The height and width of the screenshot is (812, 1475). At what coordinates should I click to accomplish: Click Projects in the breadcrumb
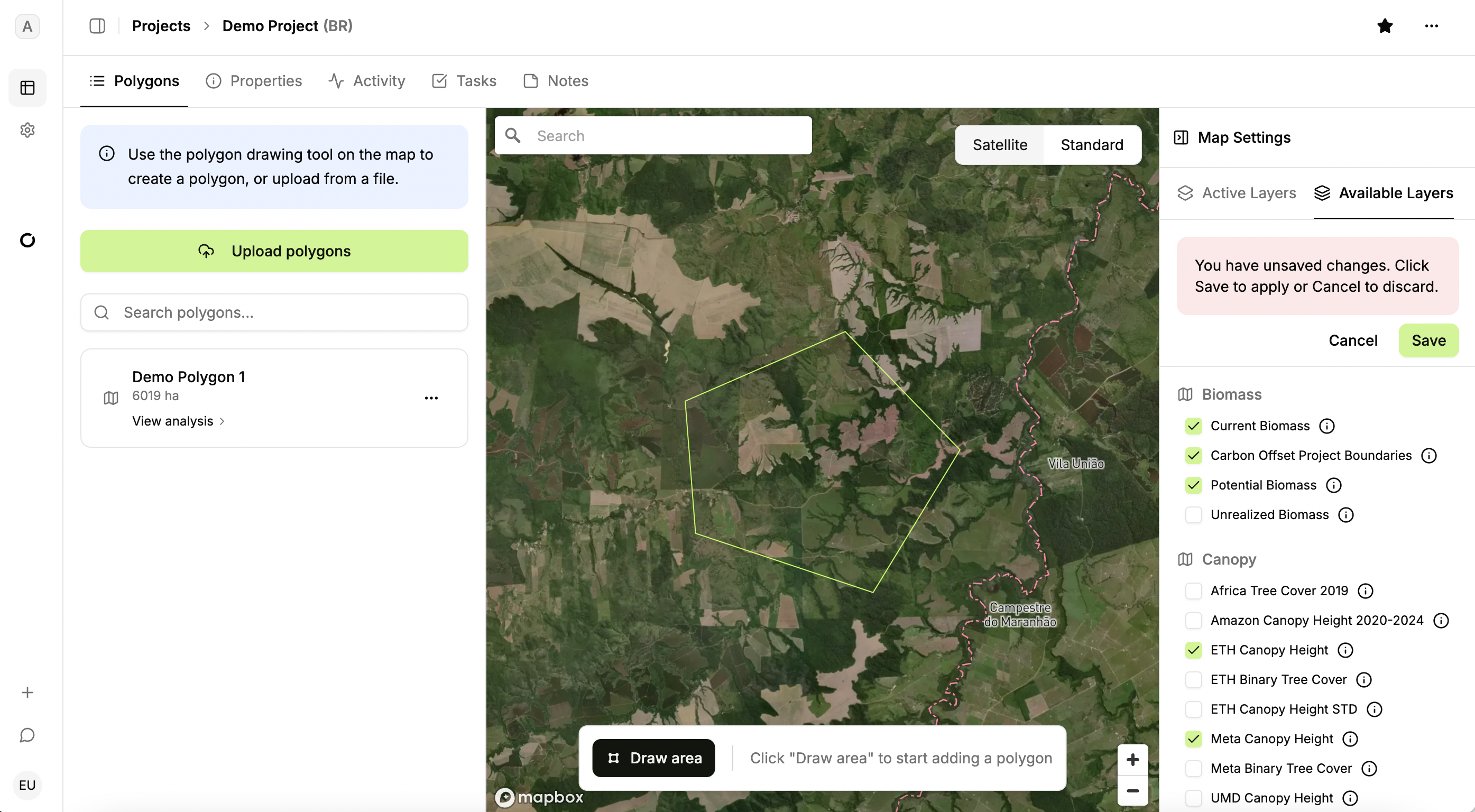click(161, 26)
